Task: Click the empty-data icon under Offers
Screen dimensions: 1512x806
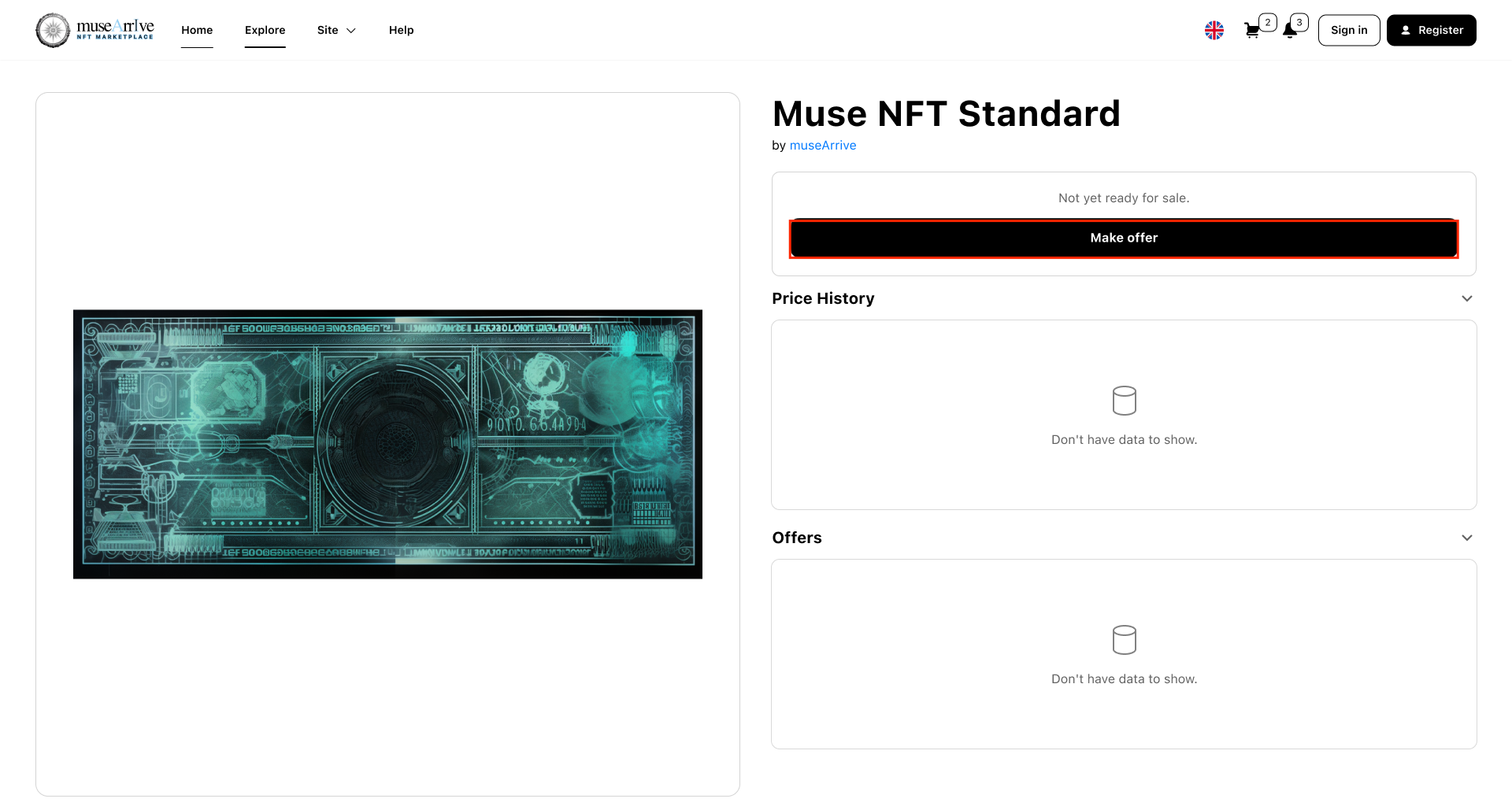Action: [x=1124, y=640]
